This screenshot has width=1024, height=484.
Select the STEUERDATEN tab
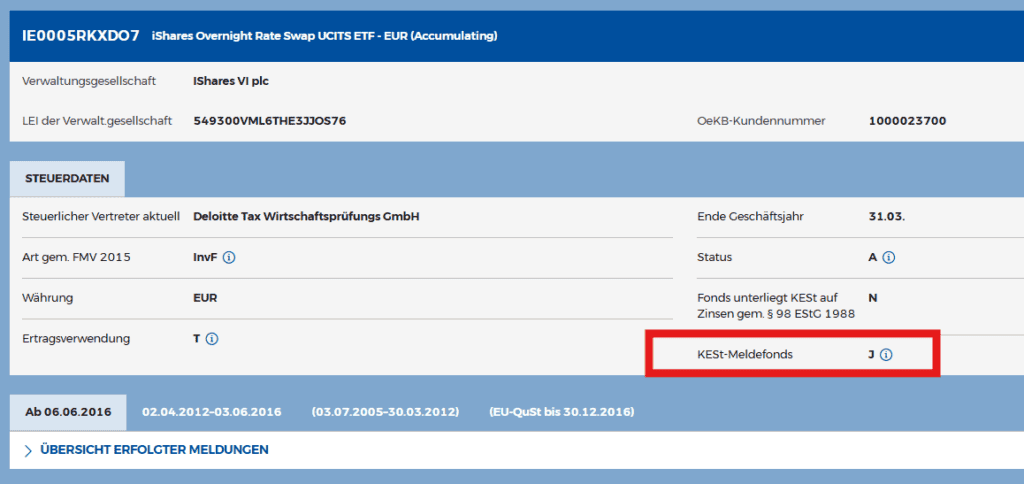click(67, 178)
